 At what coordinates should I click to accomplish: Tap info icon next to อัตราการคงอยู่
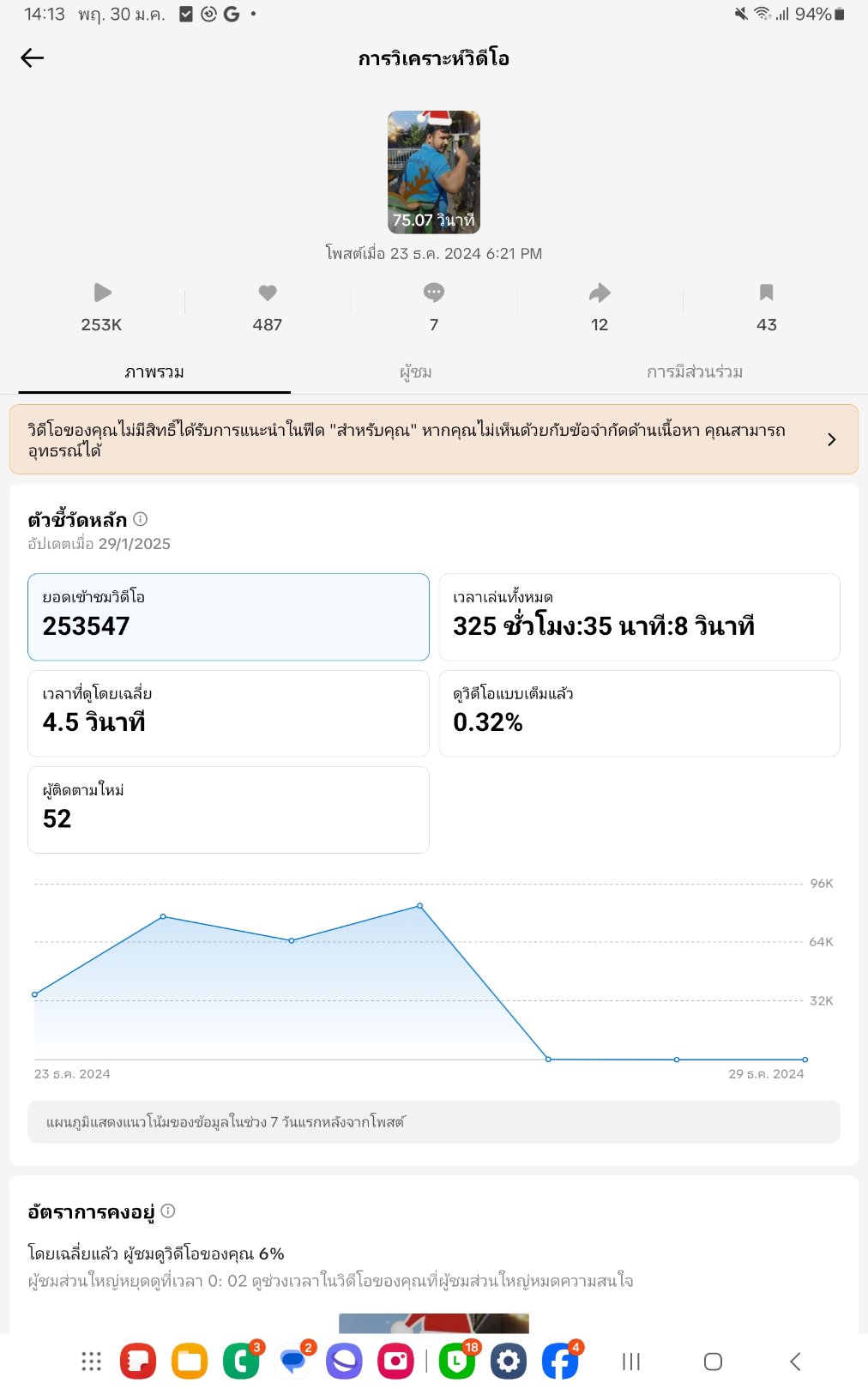point(168,1211)
